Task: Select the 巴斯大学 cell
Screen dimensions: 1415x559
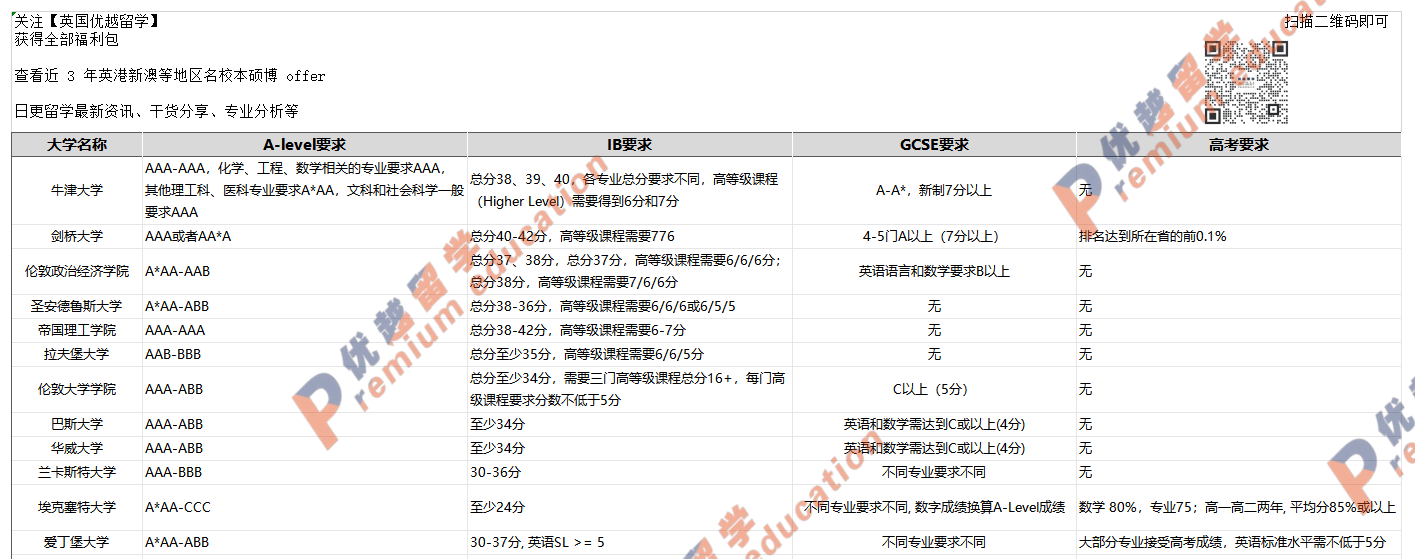Action: pos(77,424)
